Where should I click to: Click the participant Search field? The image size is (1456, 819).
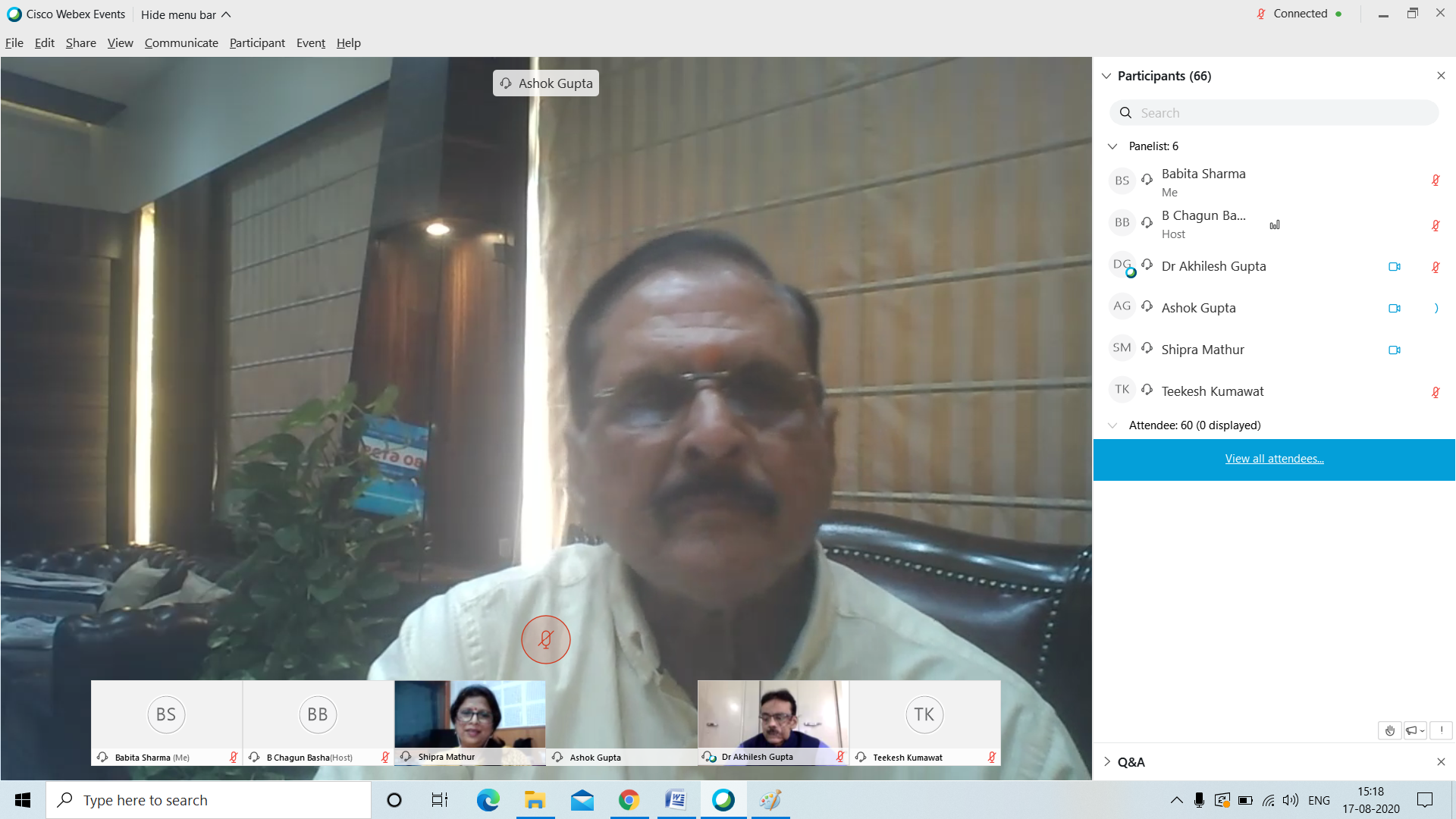1274,113
